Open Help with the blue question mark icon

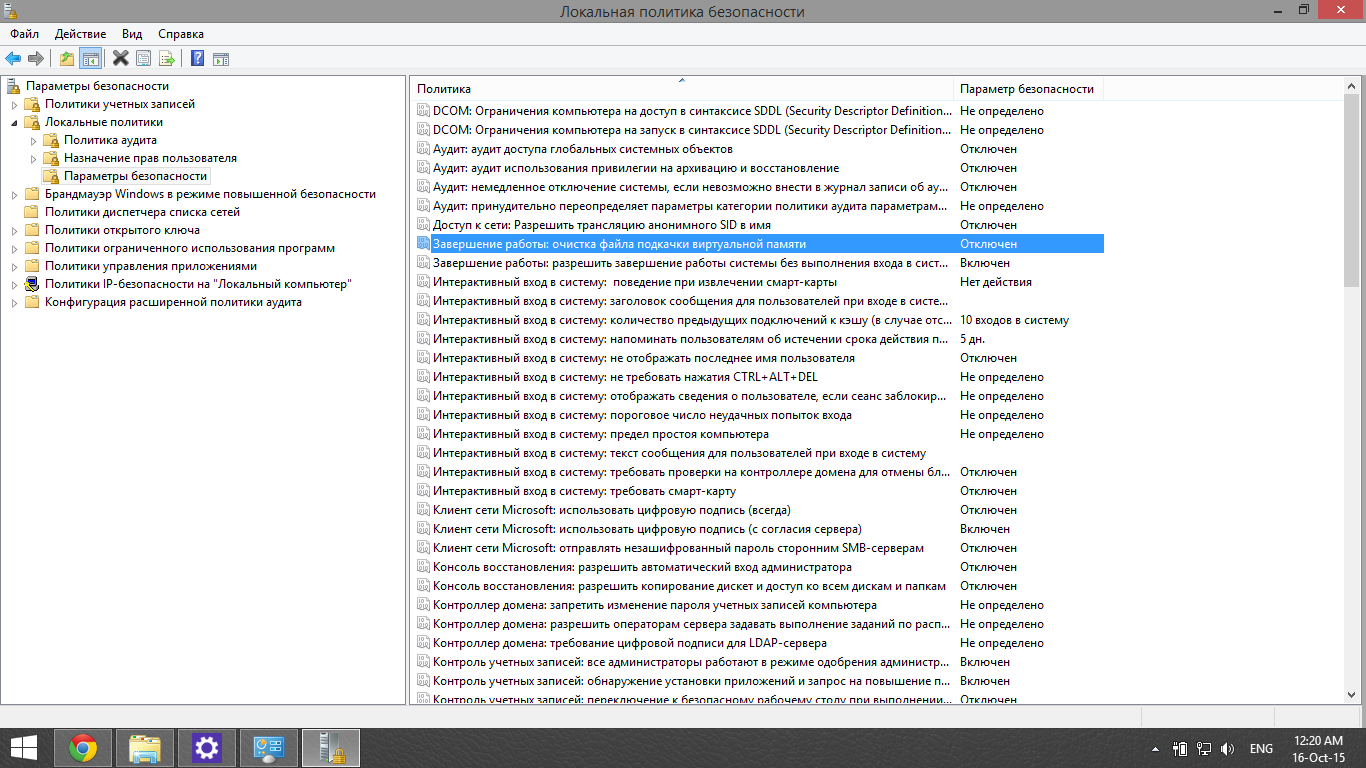pyautogui.click(x=198, y=59)
